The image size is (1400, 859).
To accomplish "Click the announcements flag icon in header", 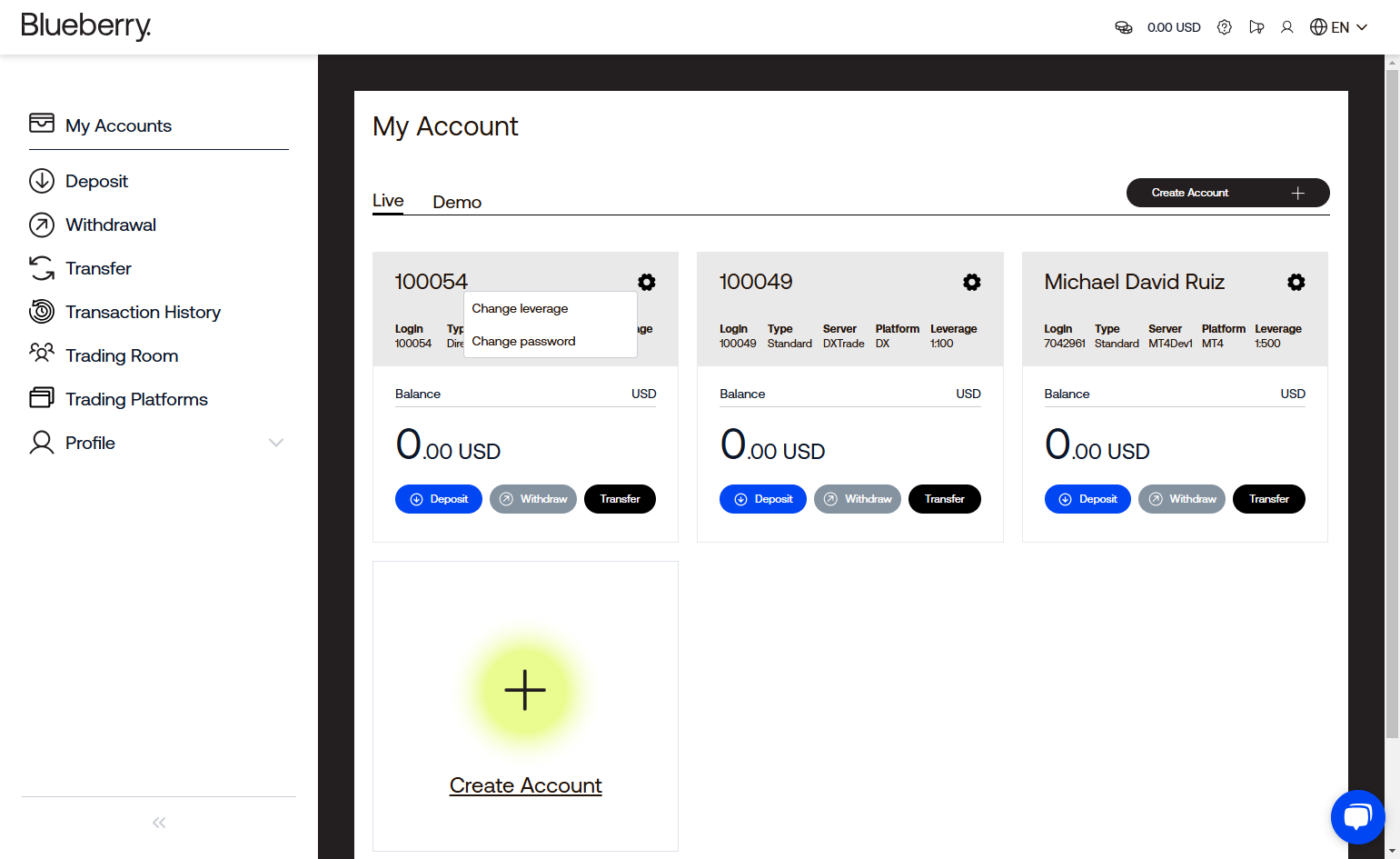I will pyautogui.click(x=1256, y=27).
